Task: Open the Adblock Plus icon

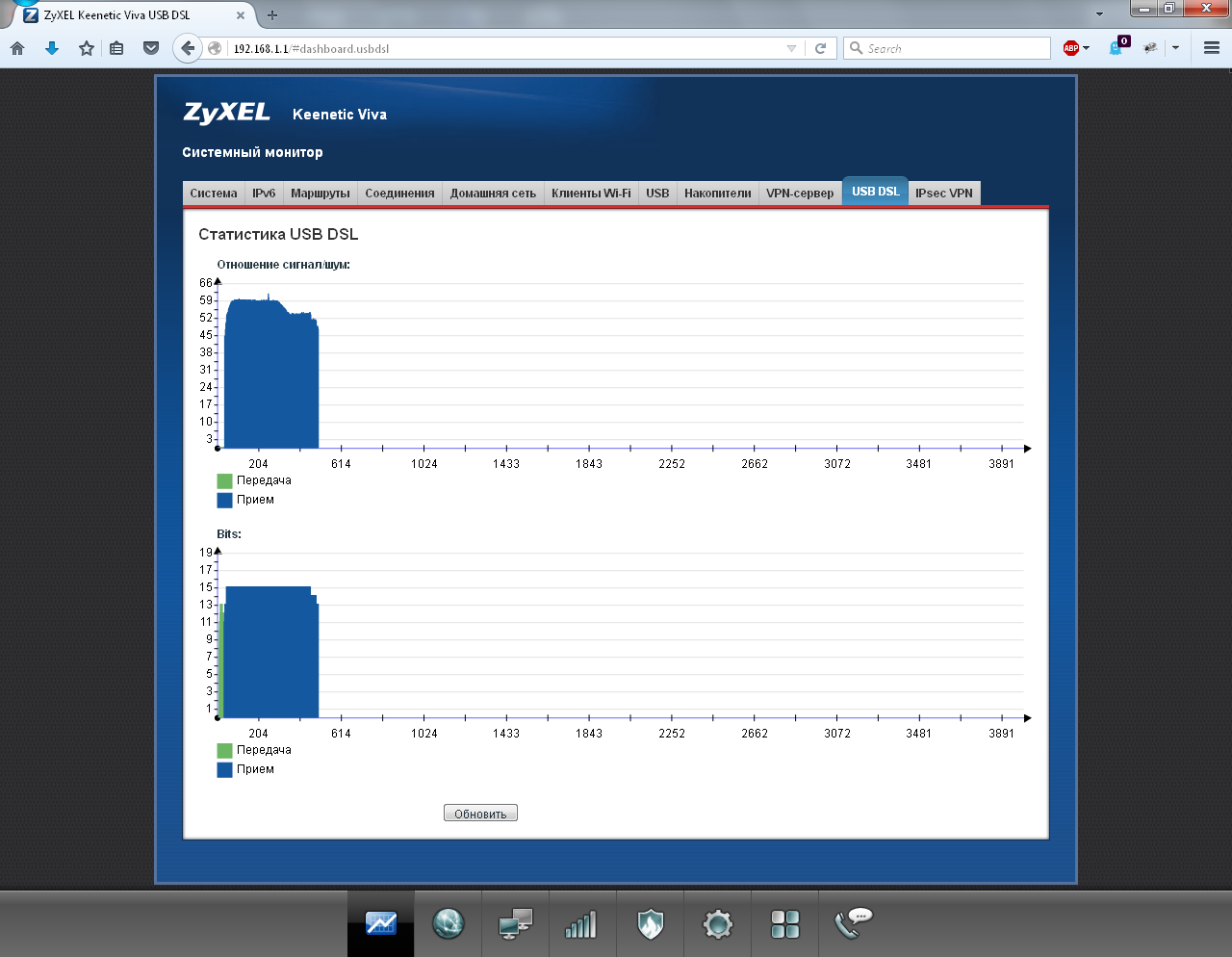Action: [1070, 48]
